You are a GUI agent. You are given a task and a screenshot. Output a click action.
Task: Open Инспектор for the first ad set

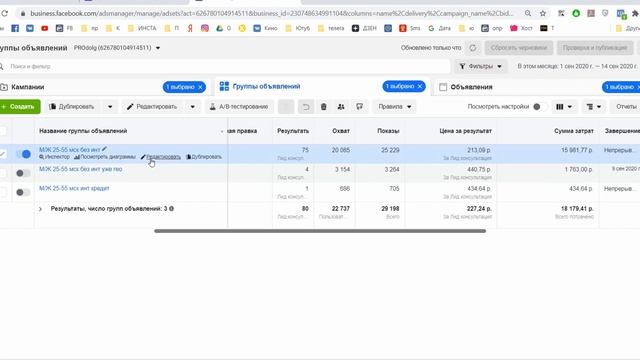(55, 157)
